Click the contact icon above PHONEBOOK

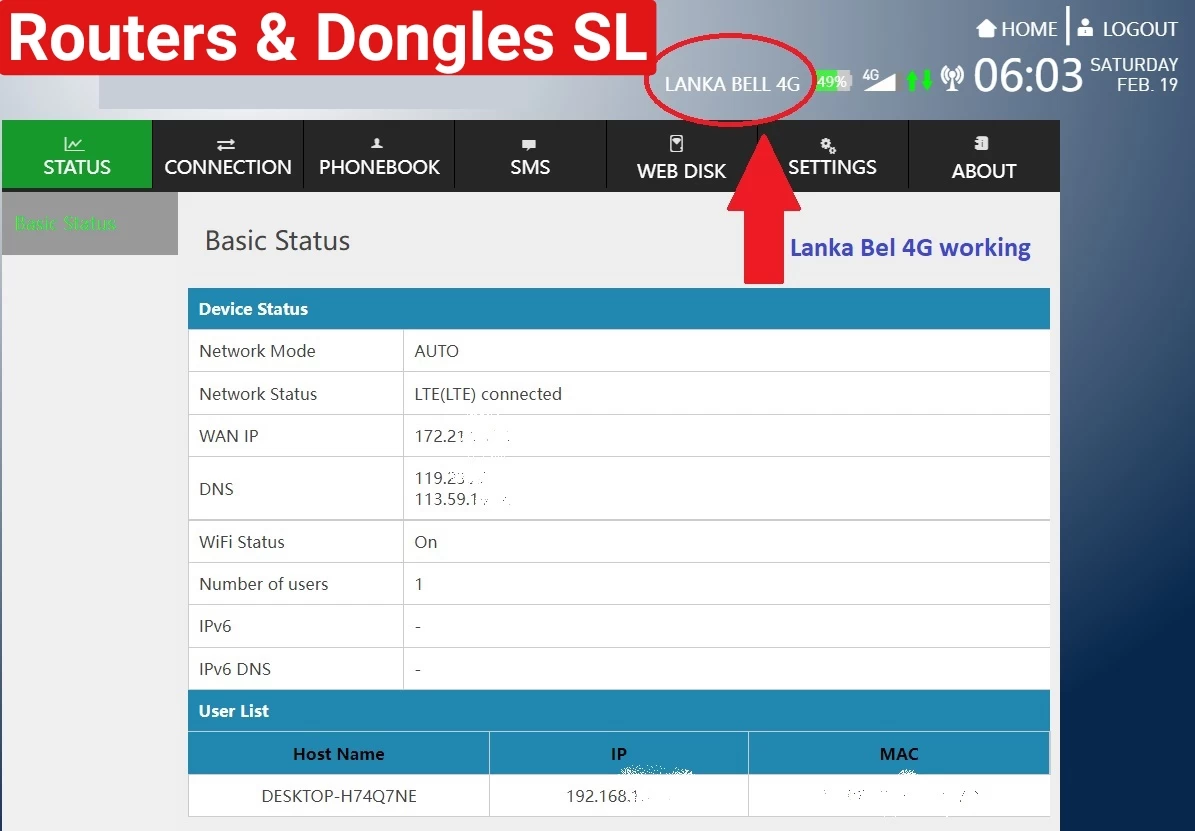pos(376,143)
